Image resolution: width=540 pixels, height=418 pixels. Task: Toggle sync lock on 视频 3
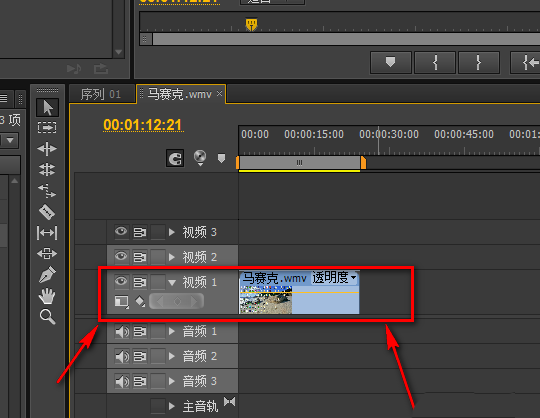point(140,232)
